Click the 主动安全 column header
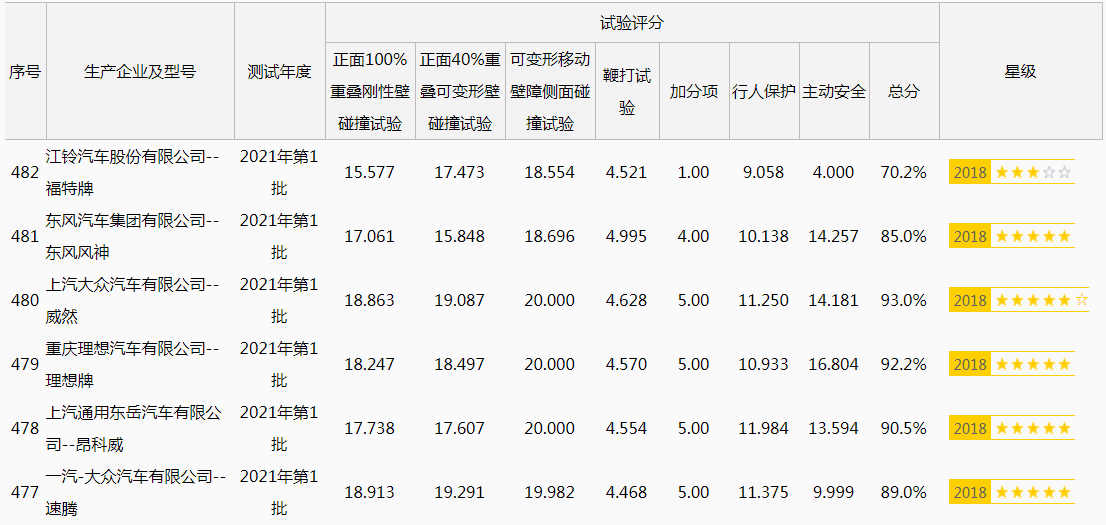The height and width of the screenshot is (525, 1106). pos(833,91)
